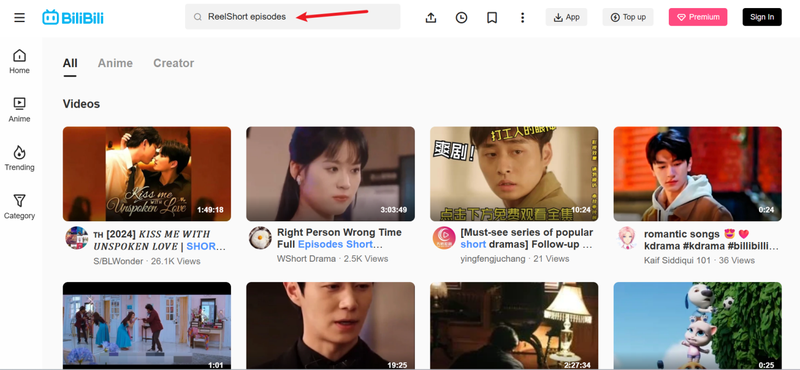Click S/BLWonder channel avatar
The image size is (800, 370).
coord(77,238)
